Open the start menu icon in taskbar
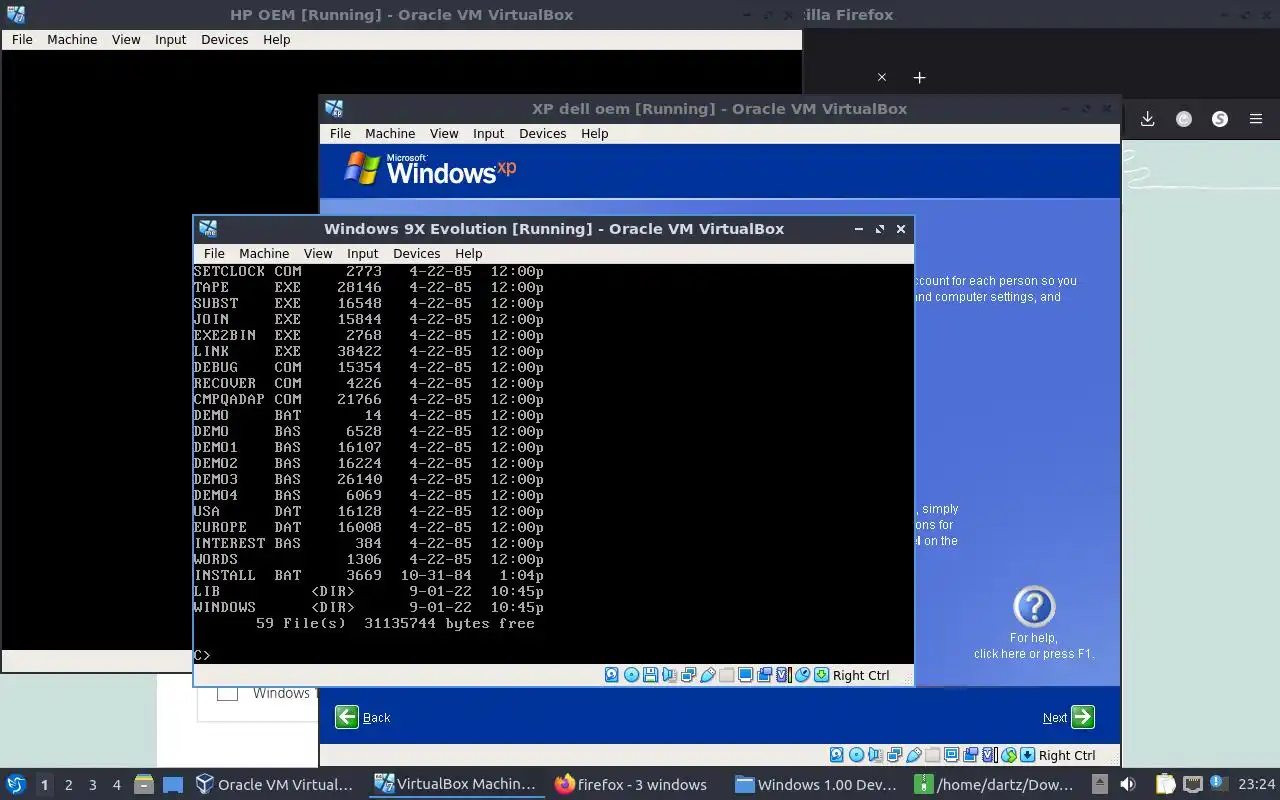The height and width of the screenshot is (800, 1280). click(x=16, y=784)
